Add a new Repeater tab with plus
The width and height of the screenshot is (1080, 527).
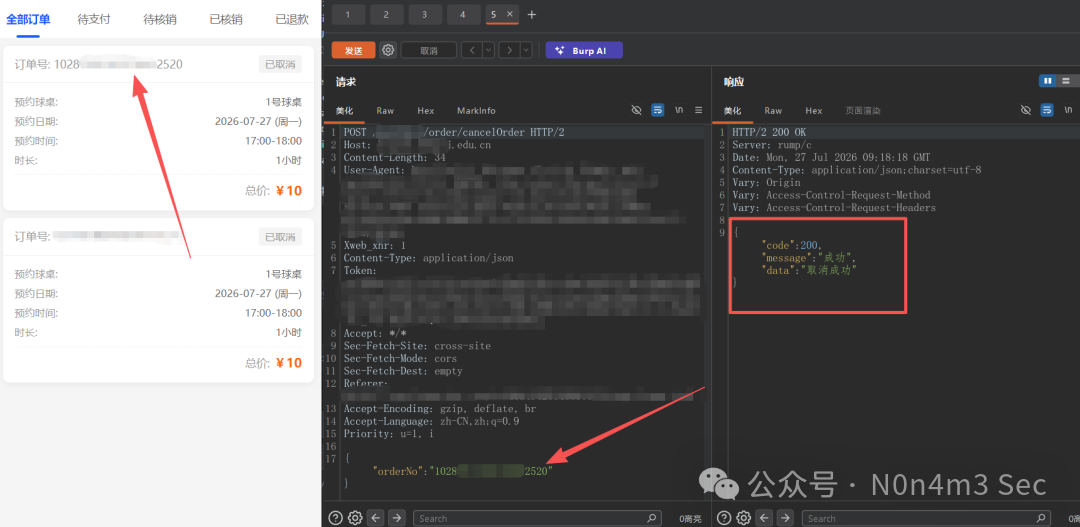tap(531, 14)
